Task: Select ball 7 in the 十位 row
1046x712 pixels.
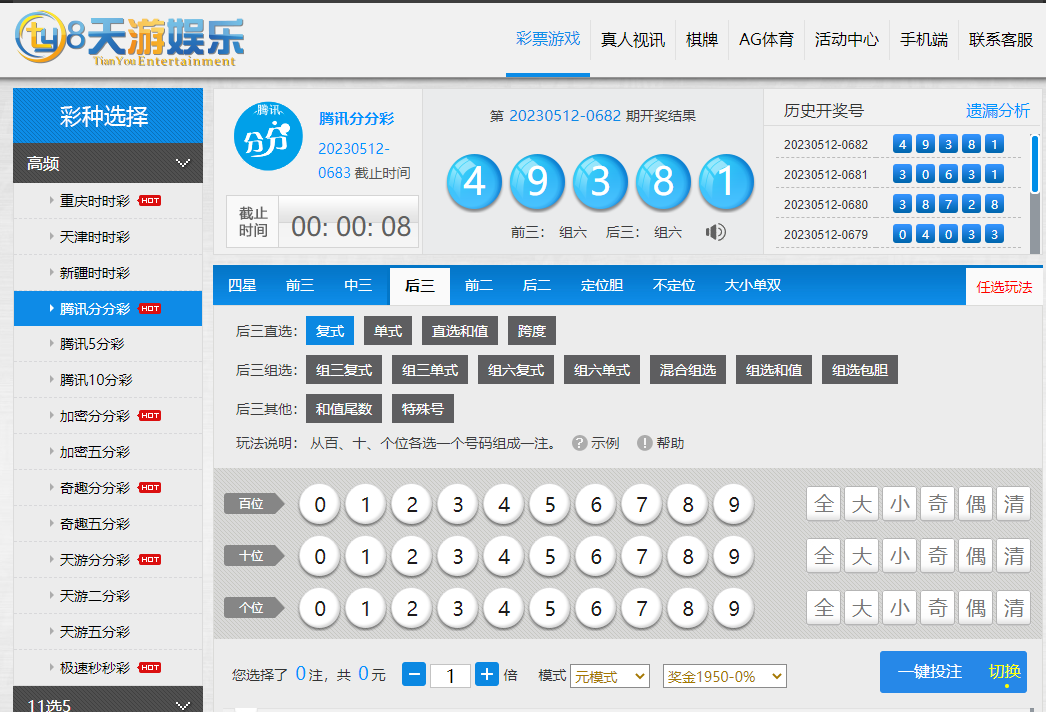Action: [642, 557]
